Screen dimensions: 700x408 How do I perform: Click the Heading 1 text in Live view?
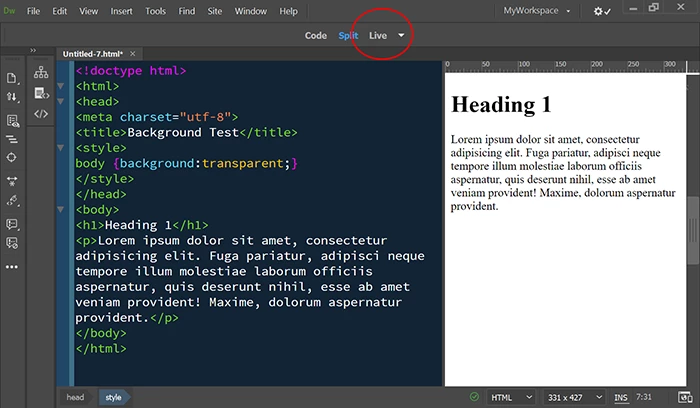(x=501, y=104)
